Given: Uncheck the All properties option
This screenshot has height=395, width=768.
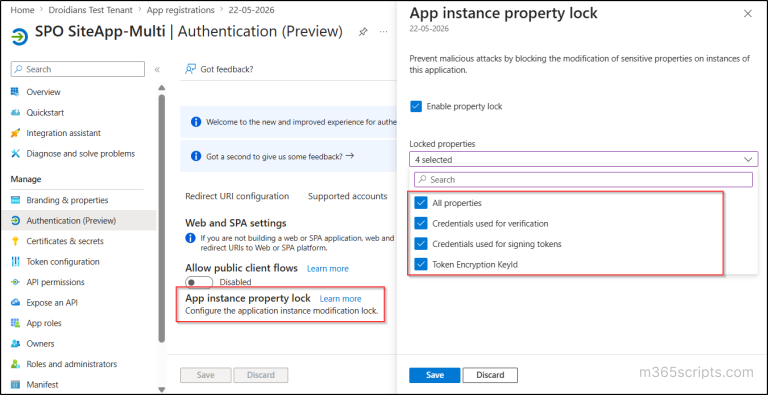Looking at the screenshot, I should (x=421, y=203).
